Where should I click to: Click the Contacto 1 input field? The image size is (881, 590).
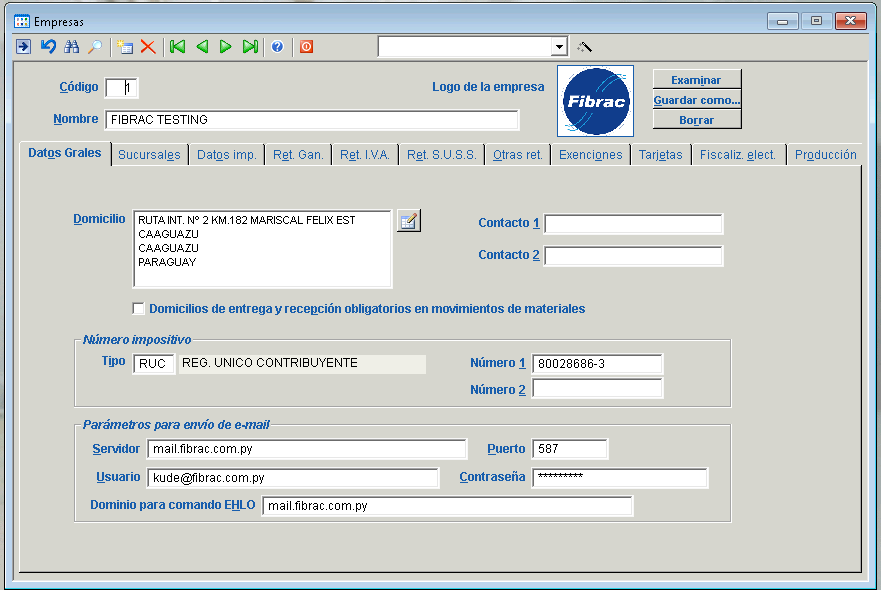[x=633, y=224]
